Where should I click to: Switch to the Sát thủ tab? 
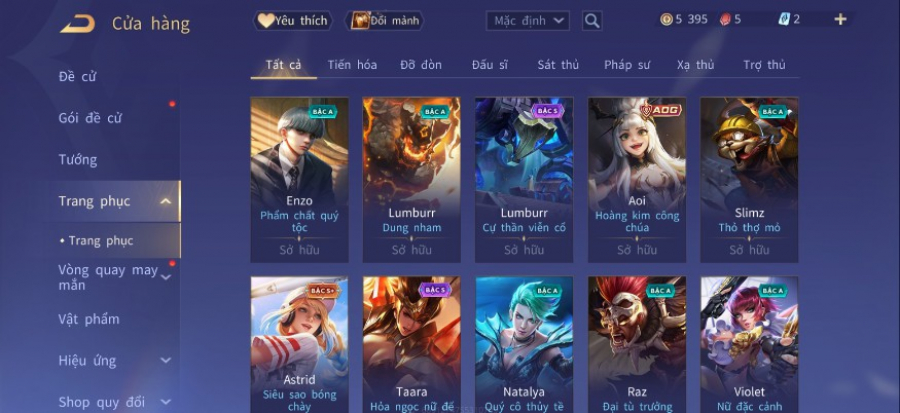pyautogui.click(x=558, y=65)
